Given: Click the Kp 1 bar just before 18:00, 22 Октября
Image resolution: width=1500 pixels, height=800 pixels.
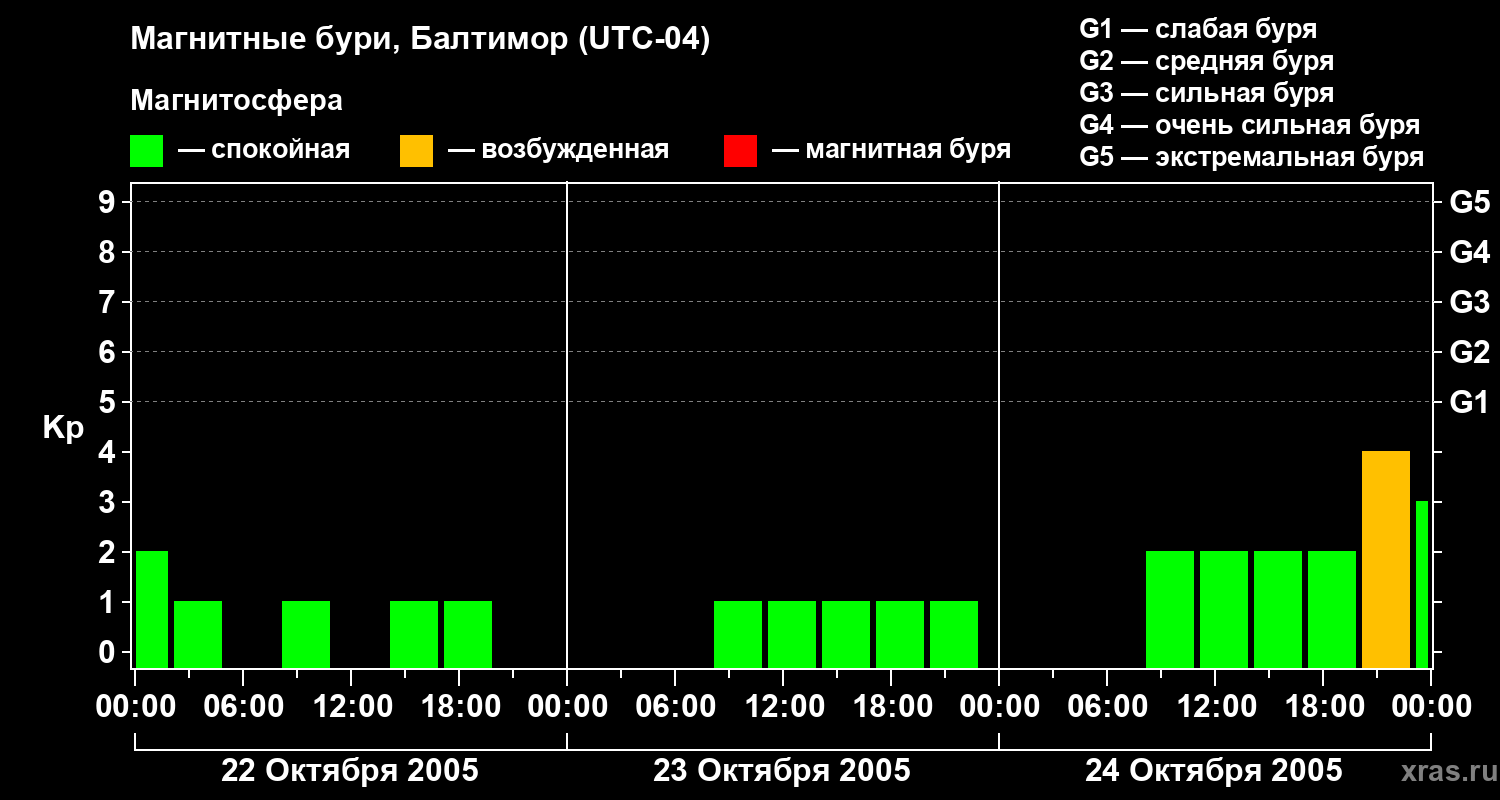Looking at the screenshot, I should (x=414, y=634).
